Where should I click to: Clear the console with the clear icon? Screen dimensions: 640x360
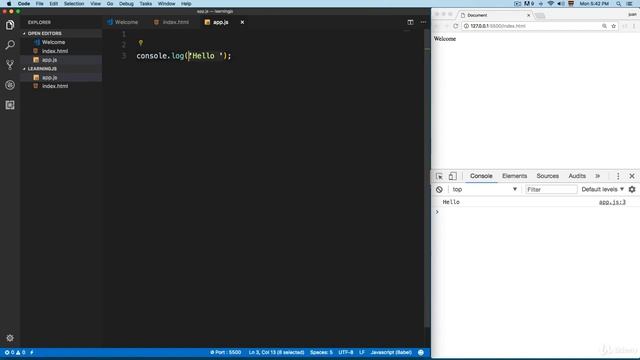439,189
